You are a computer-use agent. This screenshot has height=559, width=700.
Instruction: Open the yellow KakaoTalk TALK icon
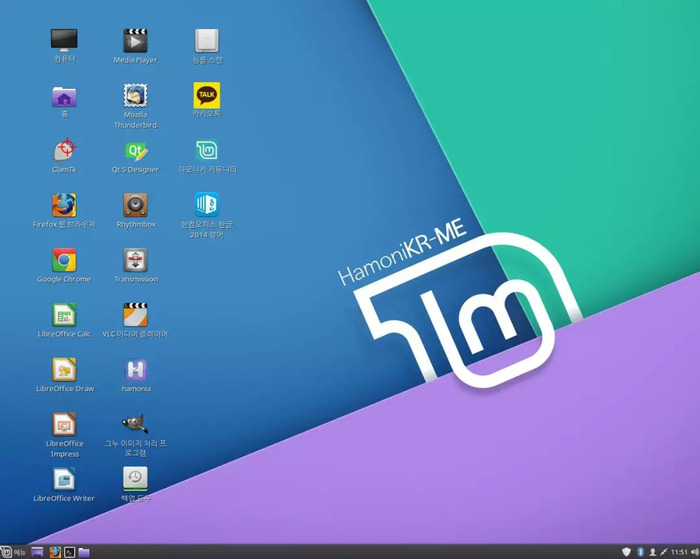[x=207, y=95]
